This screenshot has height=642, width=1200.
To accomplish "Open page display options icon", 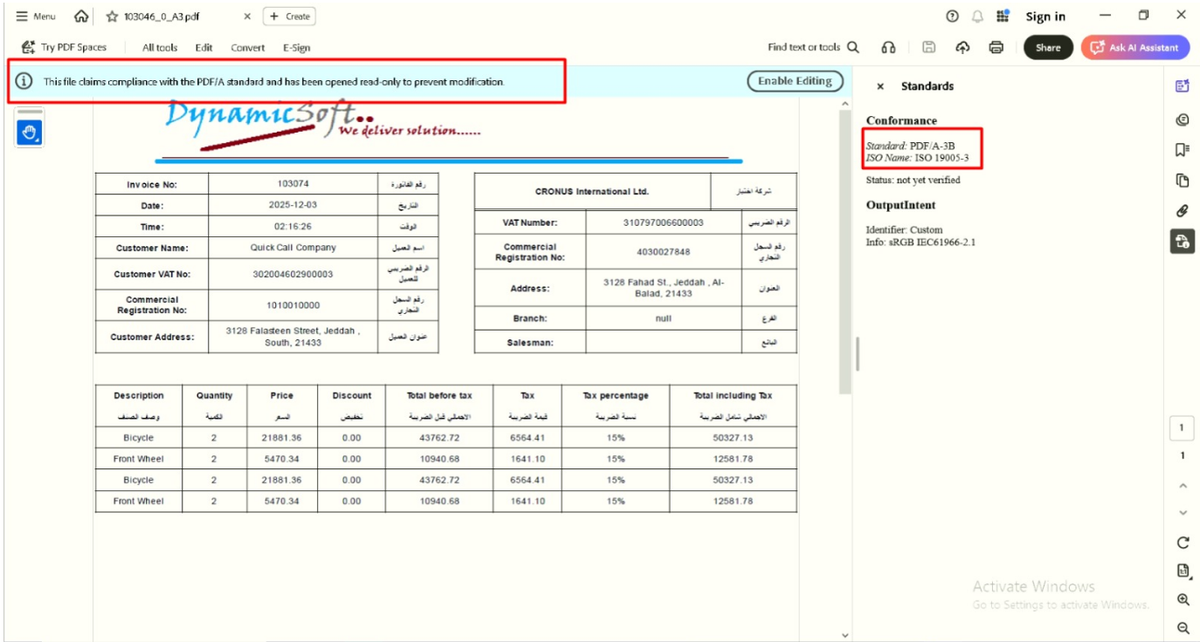I will click(x=1182, y=571).
